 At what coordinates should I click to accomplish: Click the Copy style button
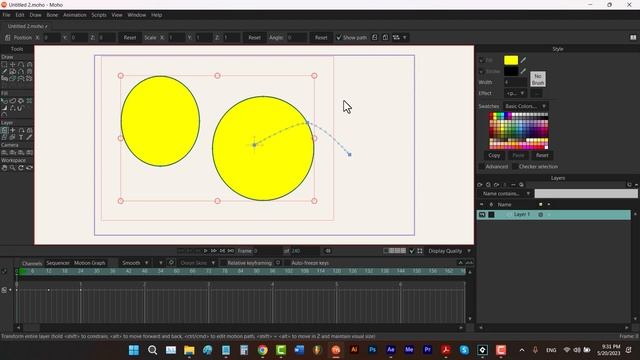pyautogui.click(x=494, y=155)
